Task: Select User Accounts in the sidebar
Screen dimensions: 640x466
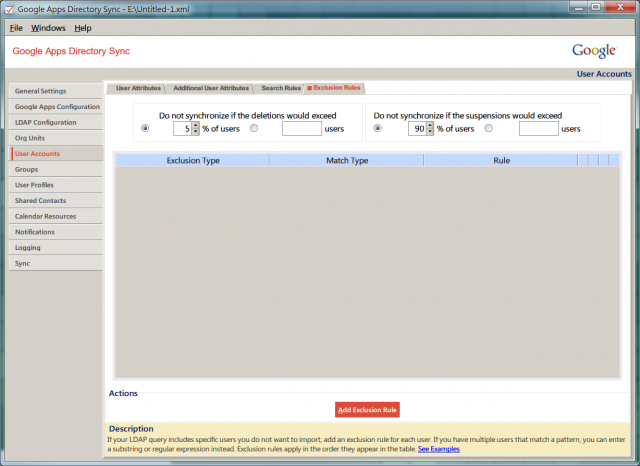Action: pyautogui.click(x=56, y=153)
